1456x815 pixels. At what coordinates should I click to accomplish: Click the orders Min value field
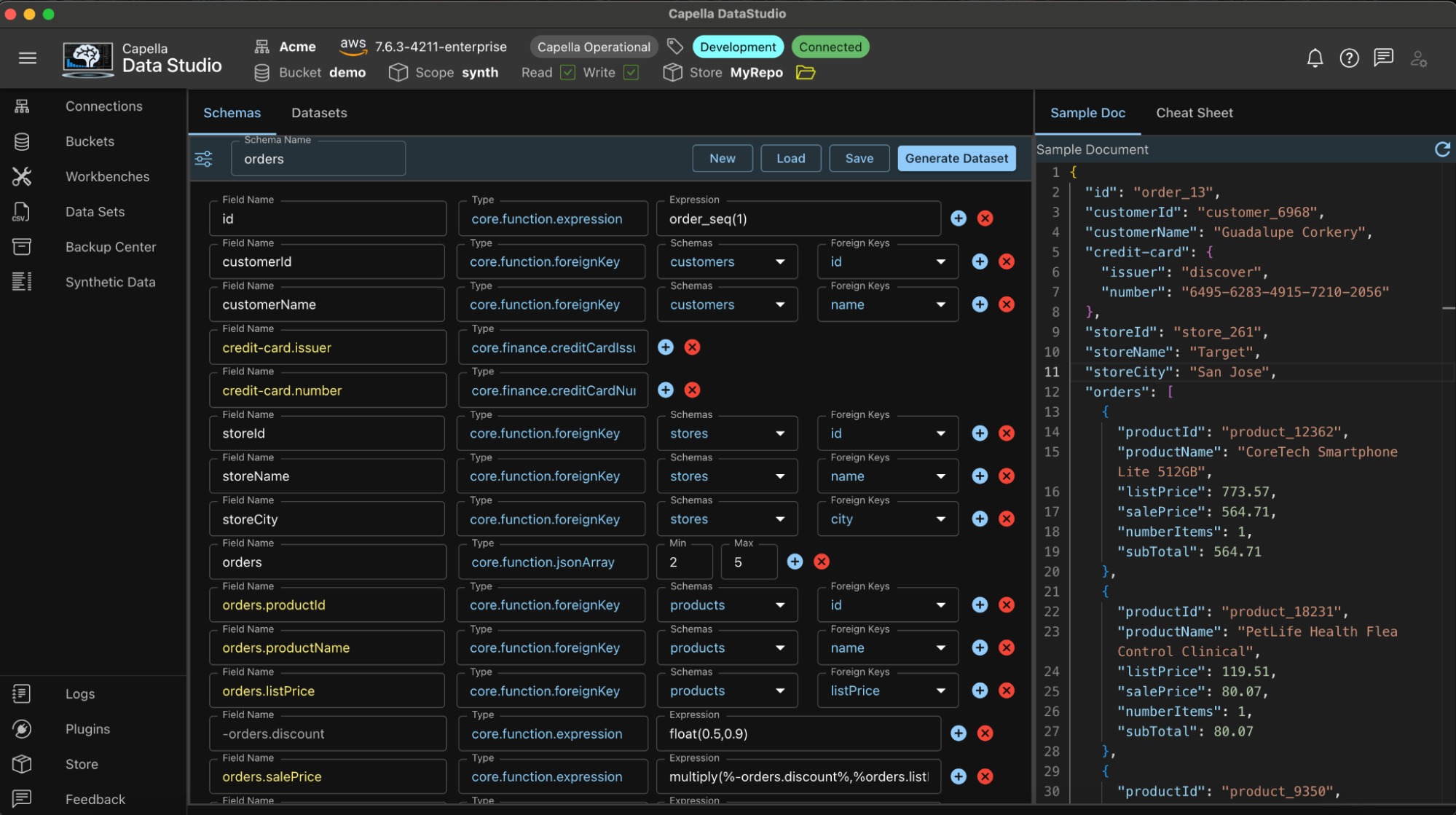pos(685,562)
